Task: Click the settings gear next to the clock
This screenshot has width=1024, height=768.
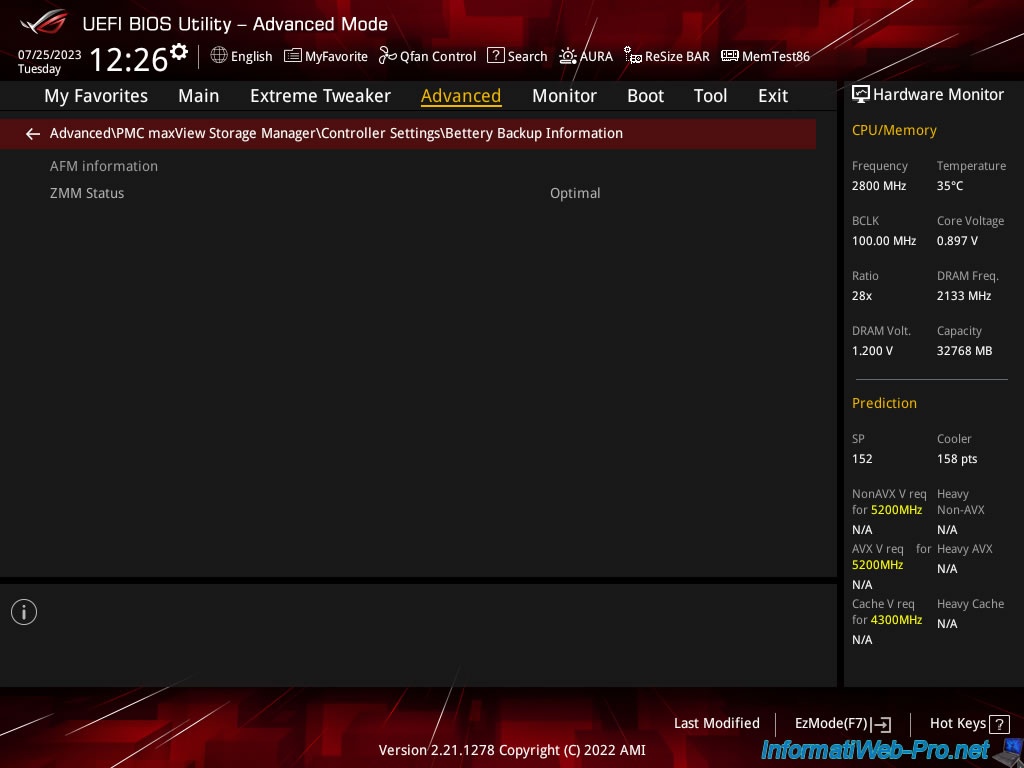Action: [179, 51]
